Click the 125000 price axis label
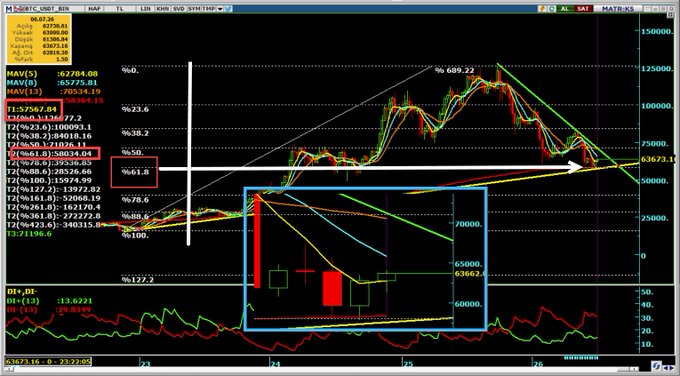This screenshot has width=680, height=376. pos(657,69)
